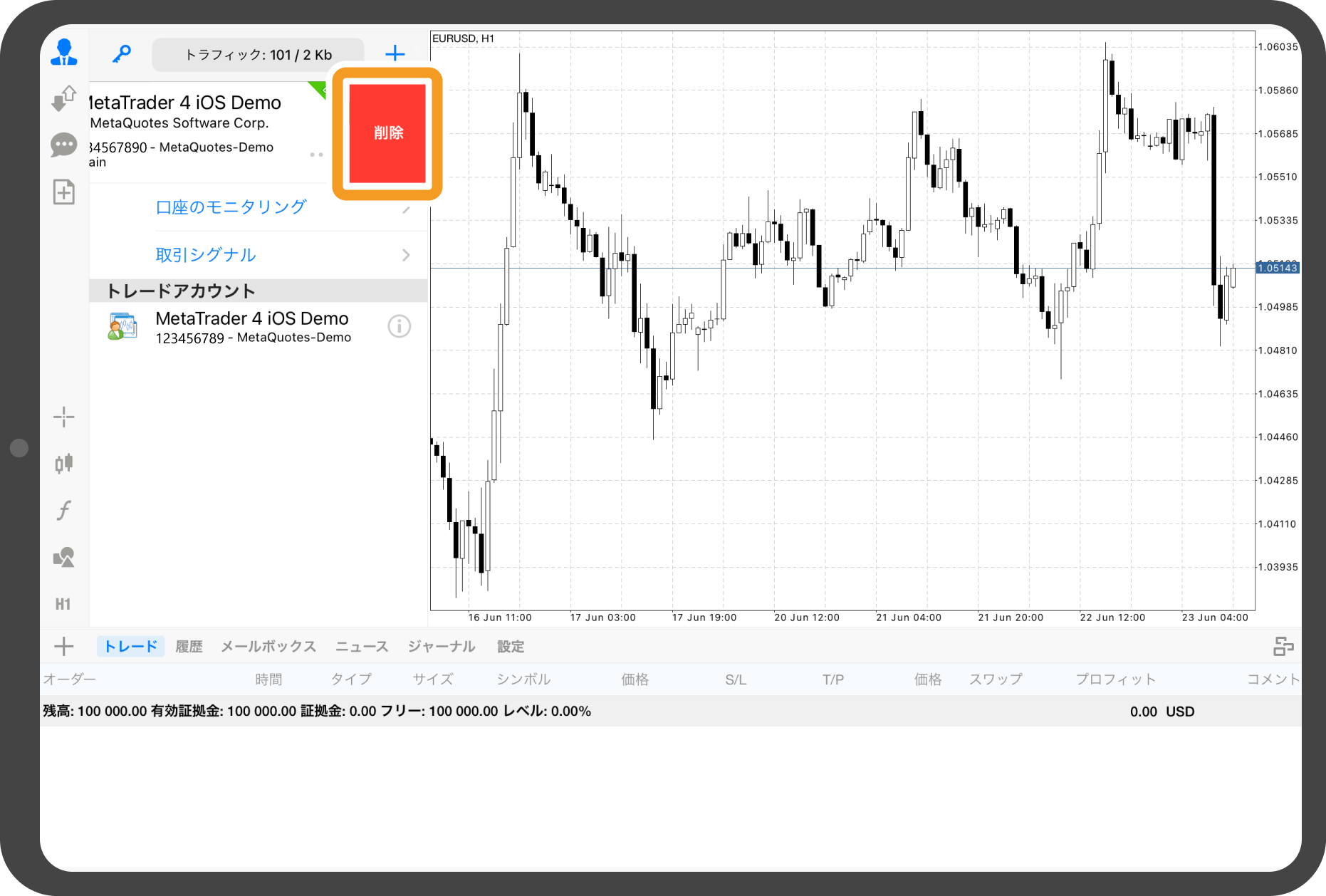
Task: Switch to the トレード tab
Action: 131,646
